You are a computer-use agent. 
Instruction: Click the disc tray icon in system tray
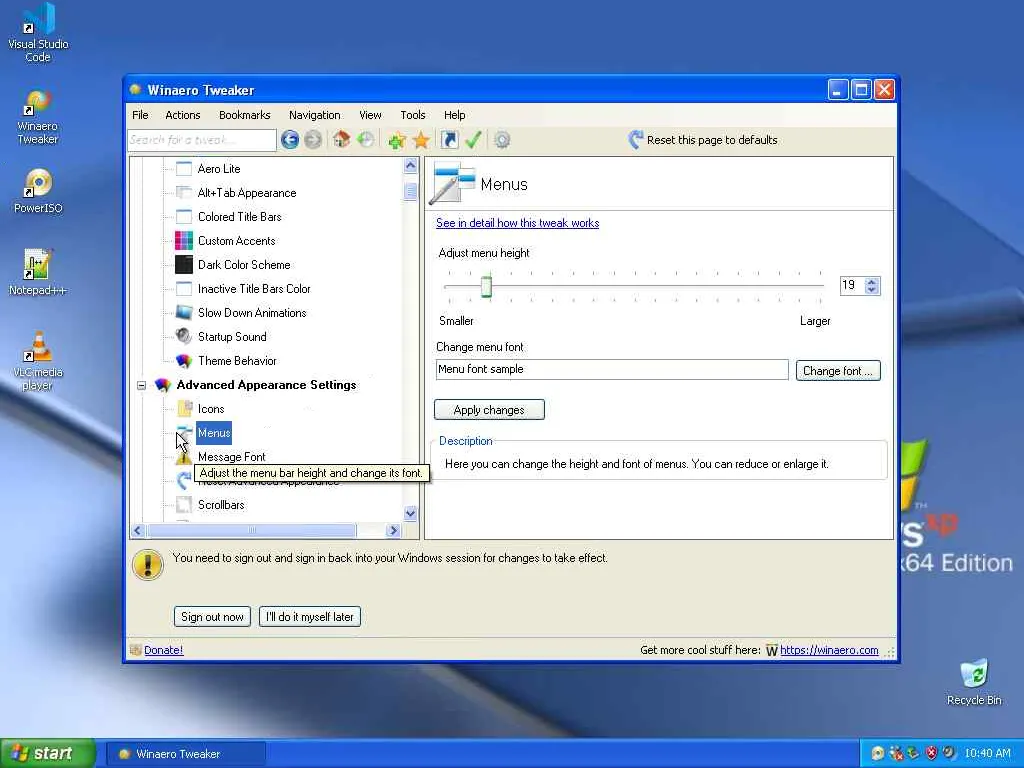pos(878,753)
